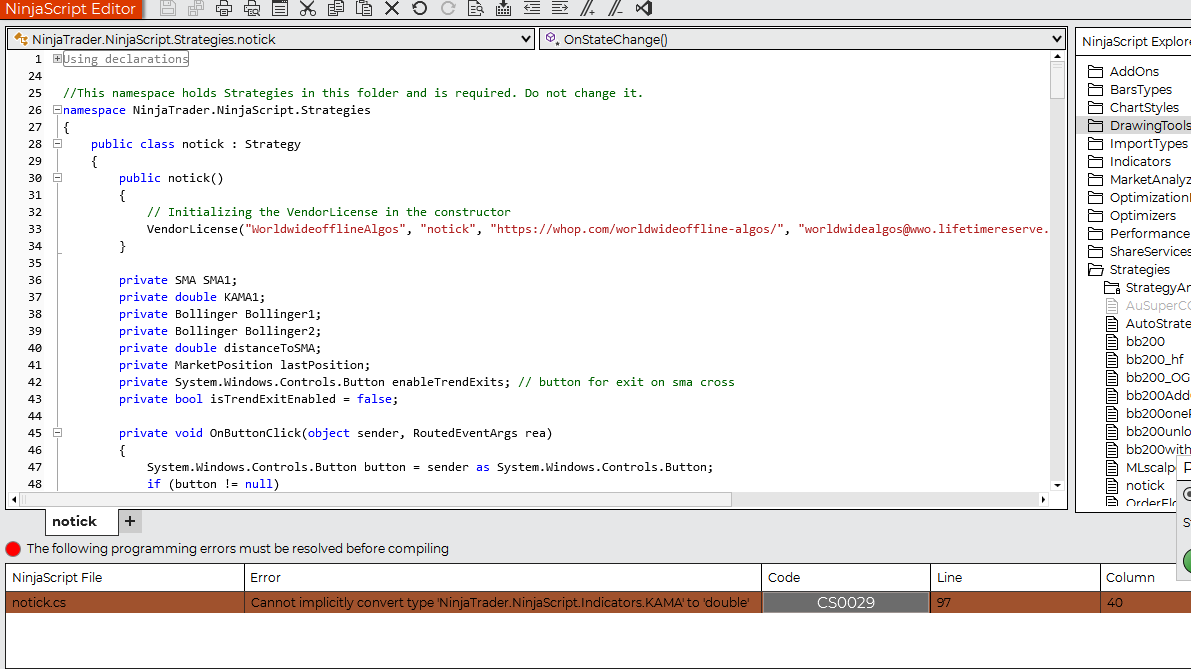Click the horizontal scrollbar left arrow

[14, 500]
